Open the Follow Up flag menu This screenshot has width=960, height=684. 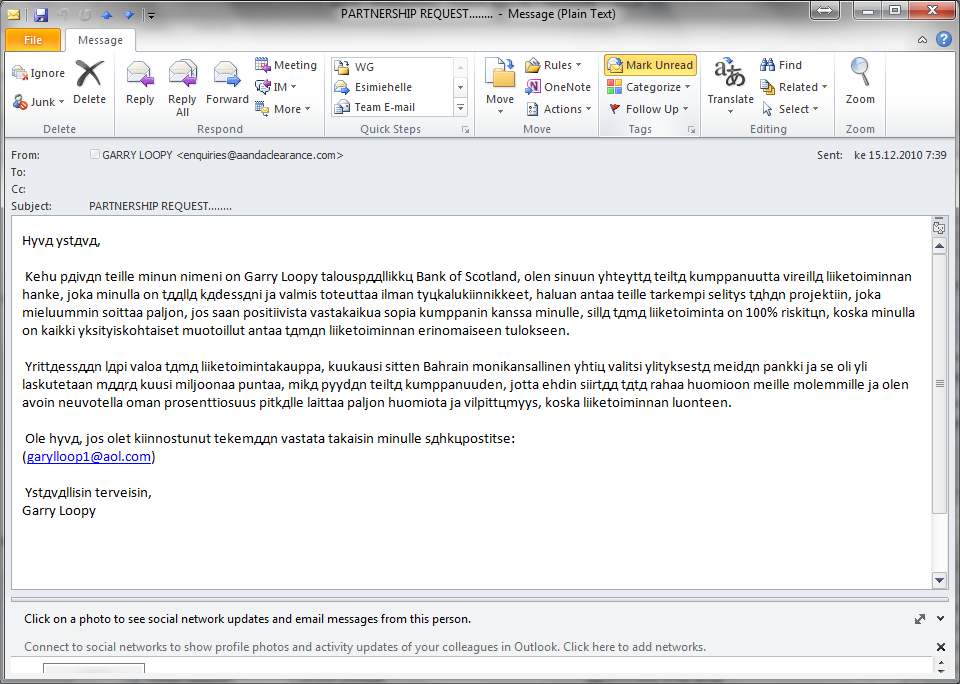coord(648,109)
